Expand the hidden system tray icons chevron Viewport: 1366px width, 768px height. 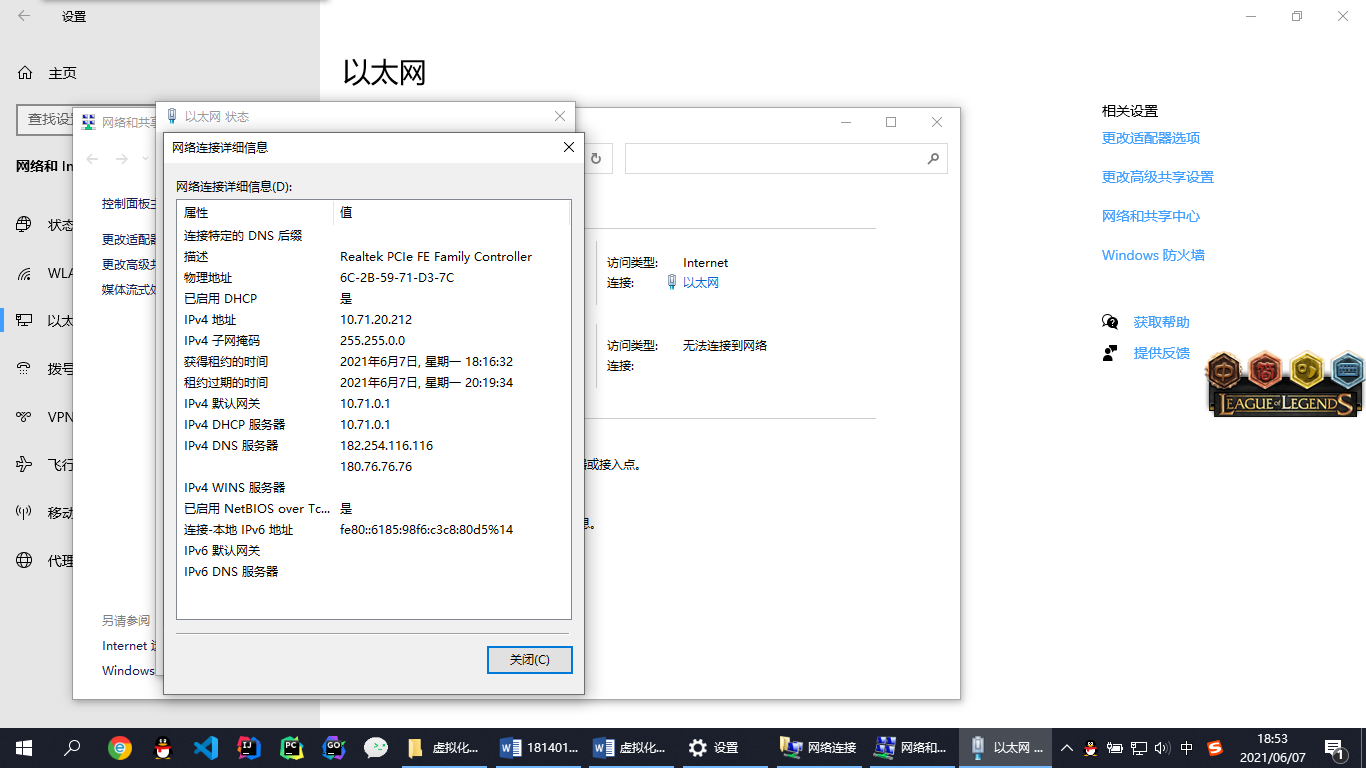1066,748
